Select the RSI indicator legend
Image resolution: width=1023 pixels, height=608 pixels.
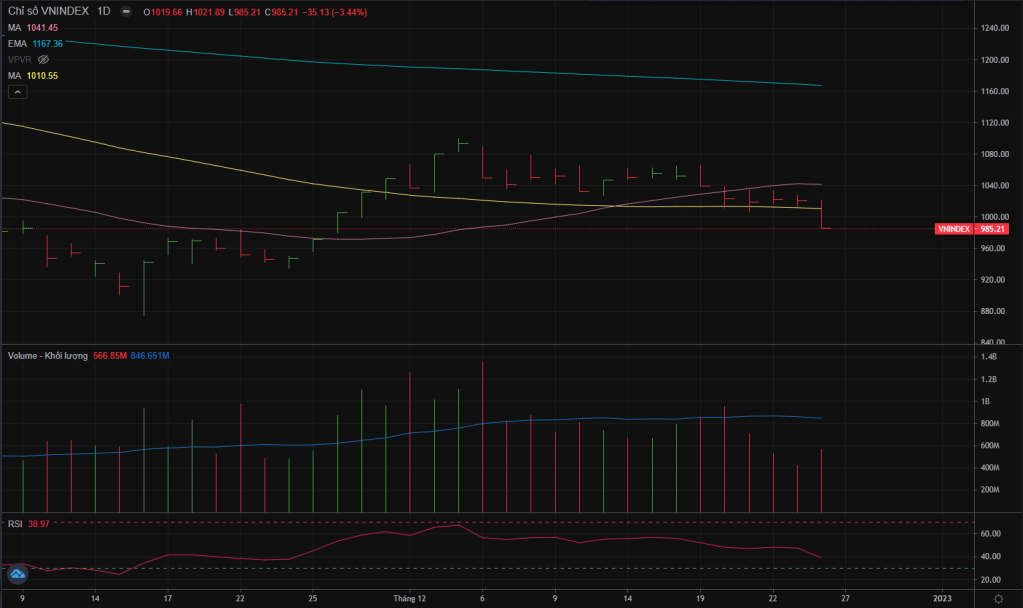pyautogui.click(x=15, y=523)
